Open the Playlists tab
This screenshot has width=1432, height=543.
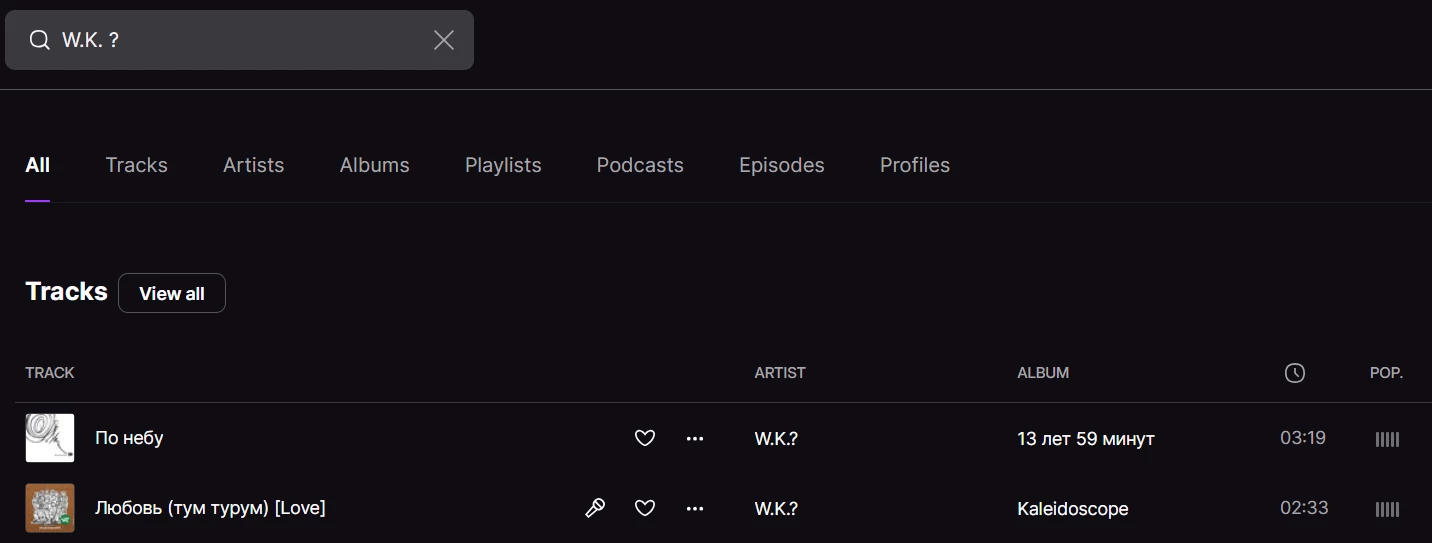click(x=503, y=165)
